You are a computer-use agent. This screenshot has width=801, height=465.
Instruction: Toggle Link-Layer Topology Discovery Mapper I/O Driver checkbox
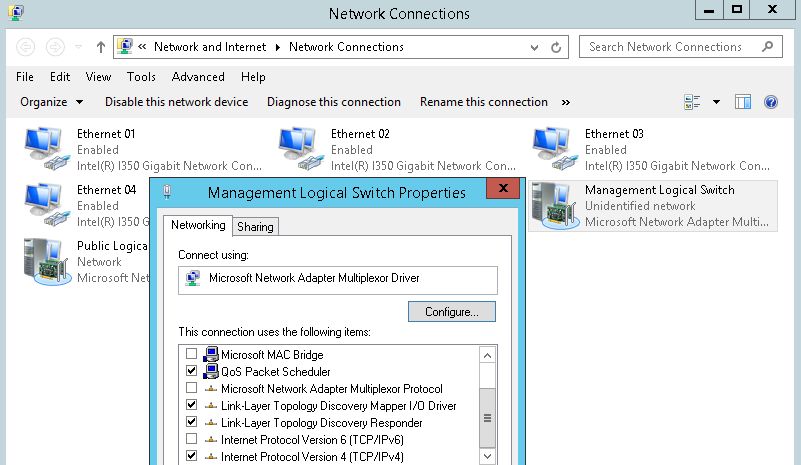pyautogui.click(x=192, y=405)
